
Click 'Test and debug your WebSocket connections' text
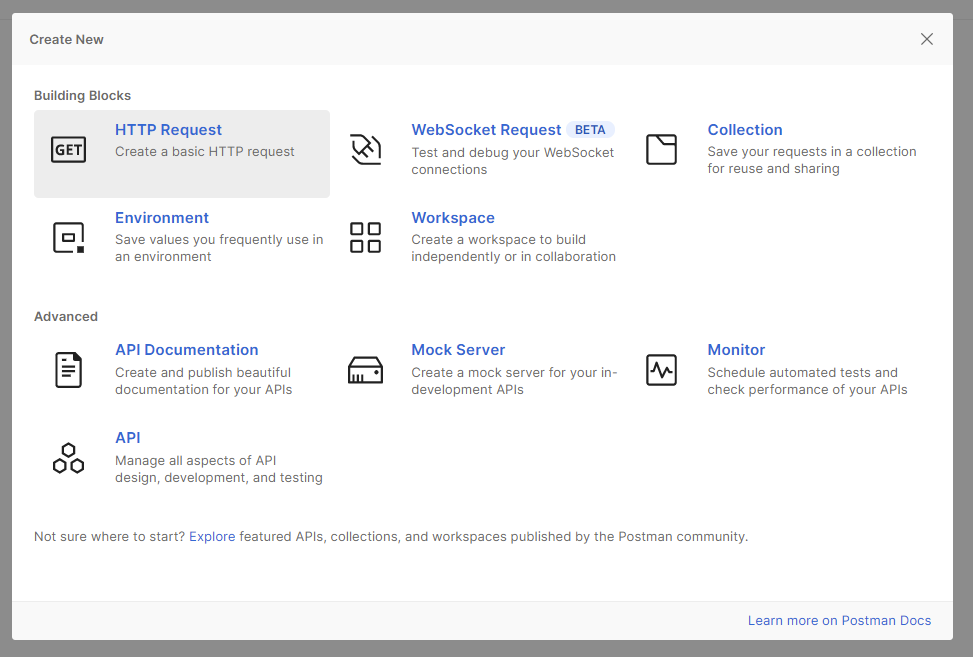click(x=513, y=161)
